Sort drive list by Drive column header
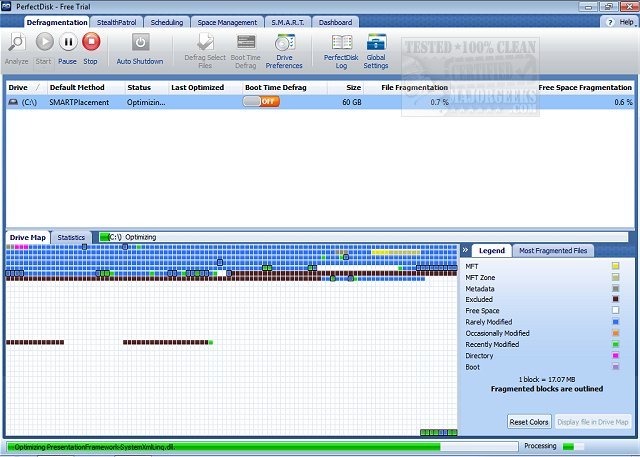 point(18,87)
